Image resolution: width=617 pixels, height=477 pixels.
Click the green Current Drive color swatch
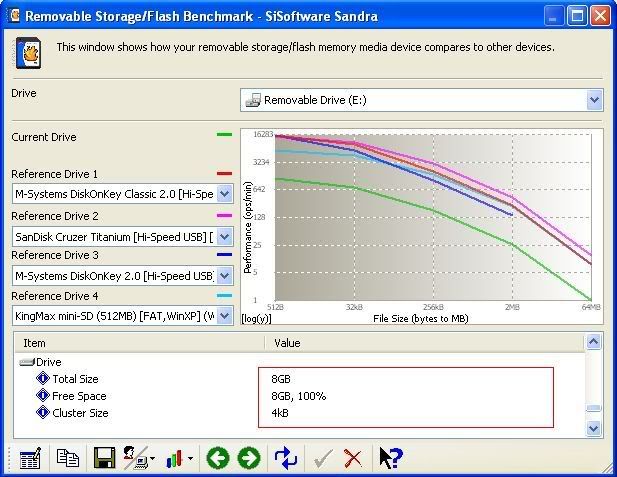point(224,134)
